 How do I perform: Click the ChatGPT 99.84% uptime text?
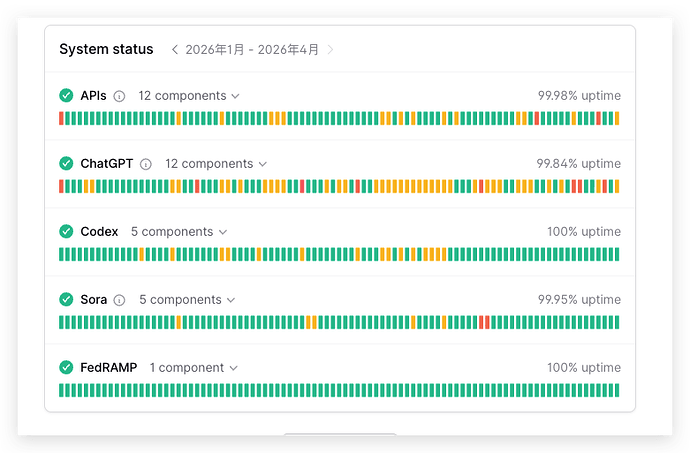(578, 164)
